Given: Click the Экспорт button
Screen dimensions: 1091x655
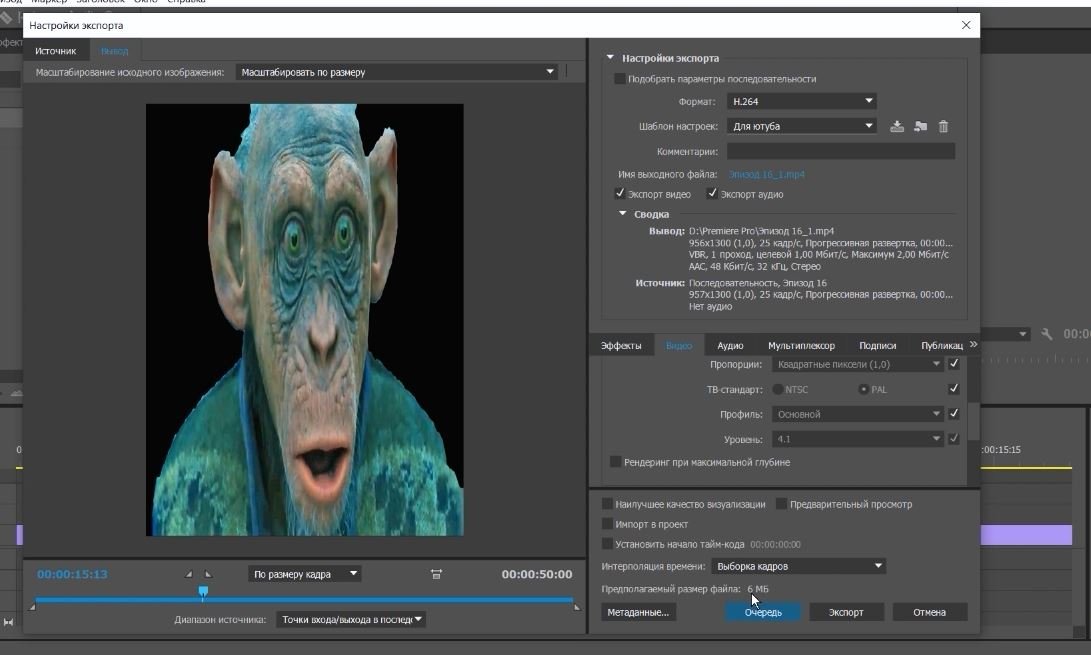Looking at the screenshot, I should pyautogui.click(x=845, y=612).
